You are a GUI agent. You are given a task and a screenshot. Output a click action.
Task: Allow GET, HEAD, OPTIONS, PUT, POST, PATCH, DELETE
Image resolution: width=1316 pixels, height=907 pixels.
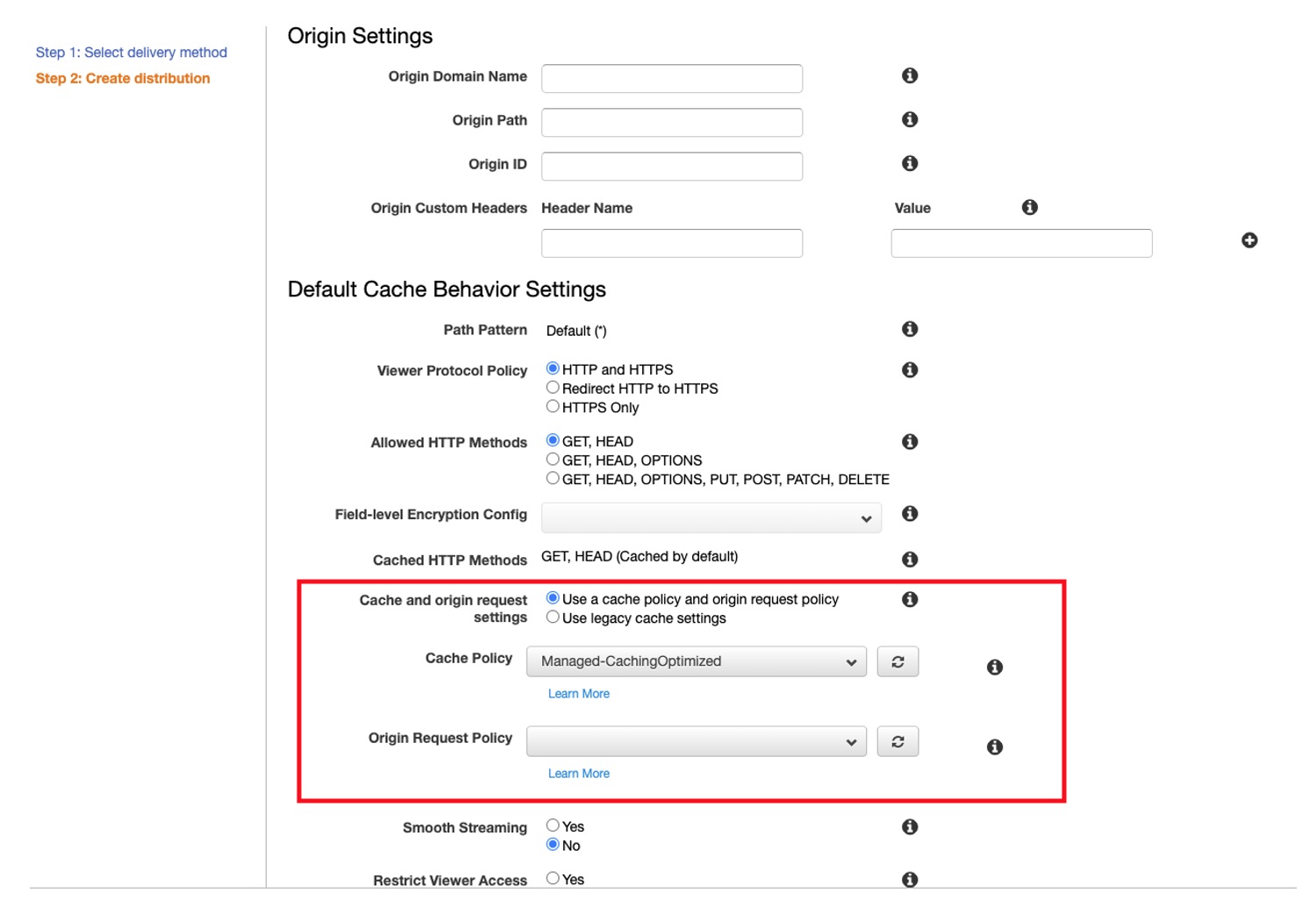(x=553, y=478)
